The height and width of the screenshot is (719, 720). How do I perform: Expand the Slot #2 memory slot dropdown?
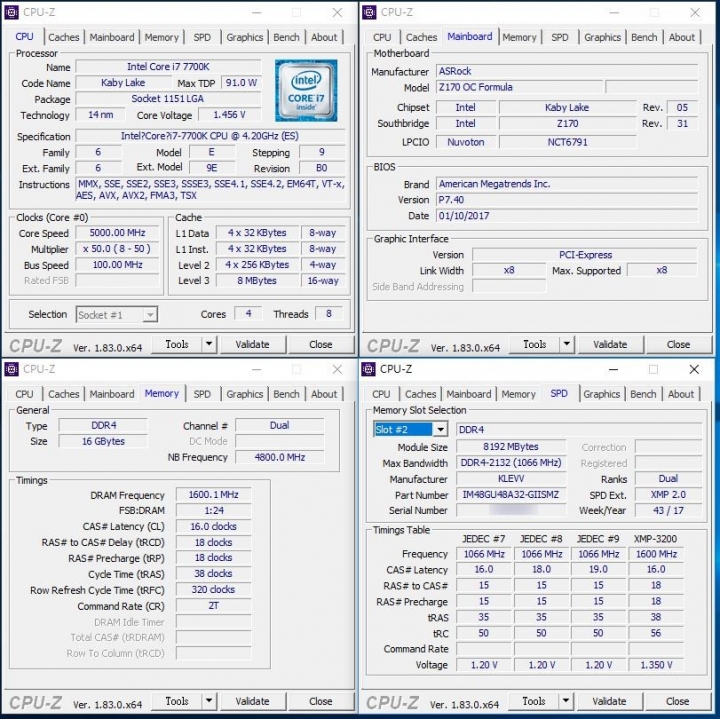[x=440, y=429]
